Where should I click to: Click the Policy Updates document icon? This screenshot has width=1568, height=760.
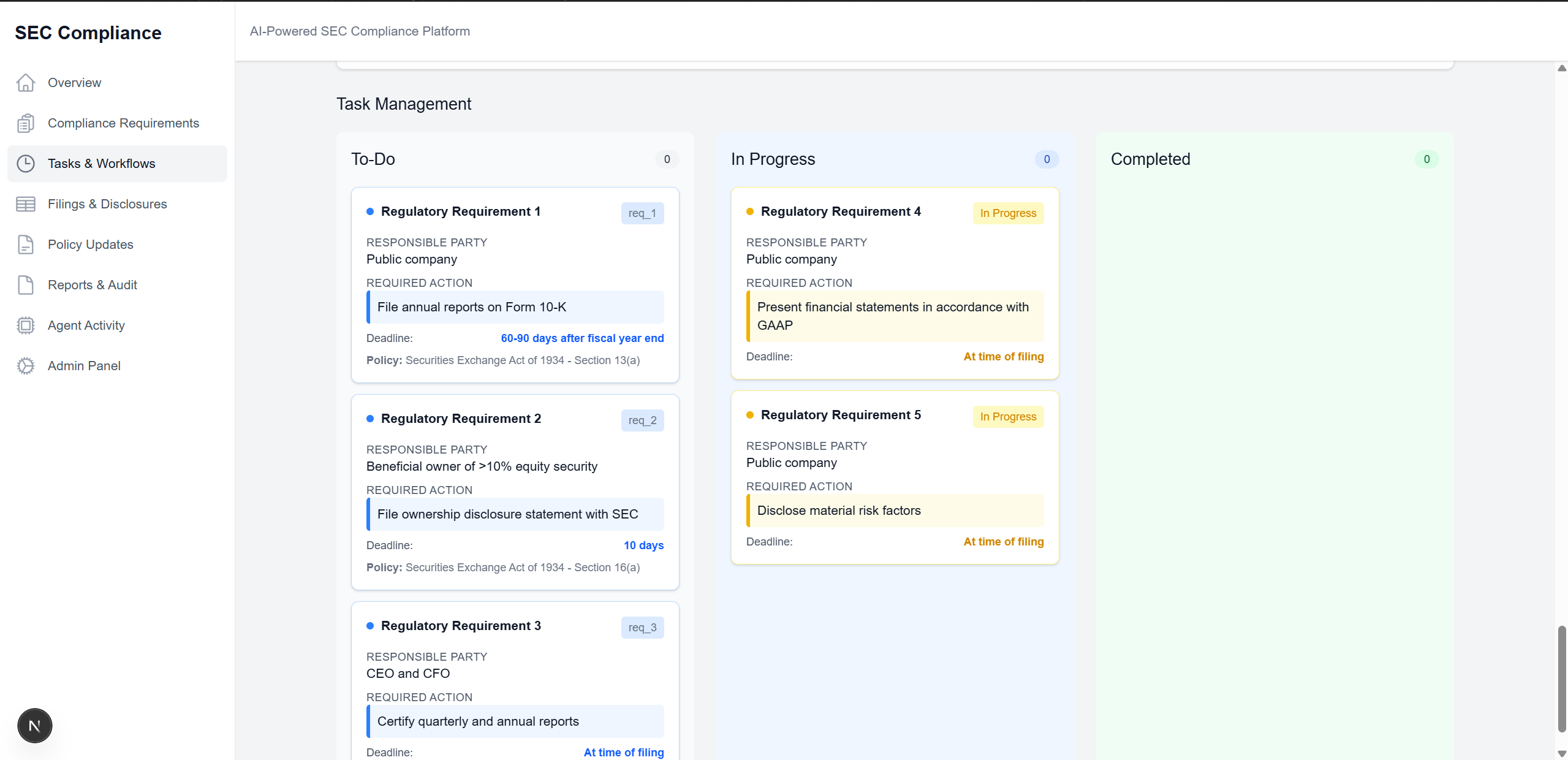[x=26, y=245]
